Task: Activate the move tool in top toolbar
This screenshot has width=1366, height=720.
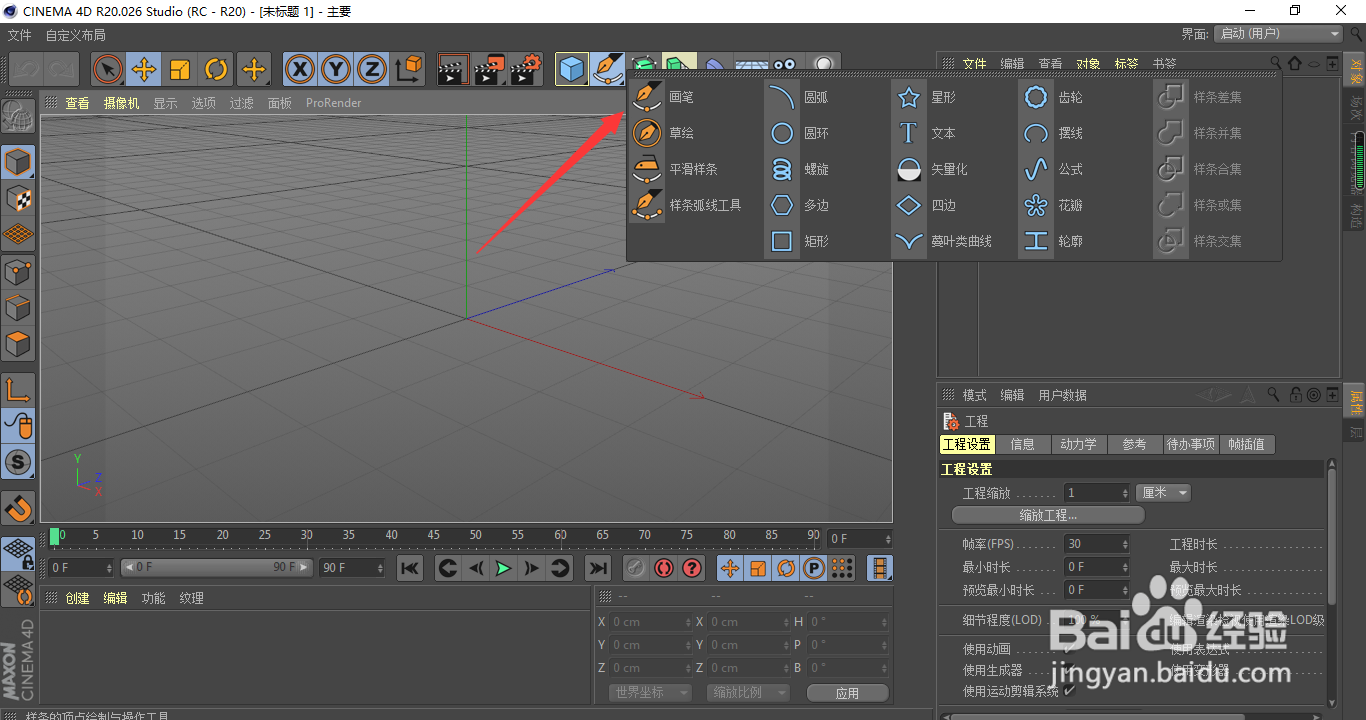Action: (144, 69)
